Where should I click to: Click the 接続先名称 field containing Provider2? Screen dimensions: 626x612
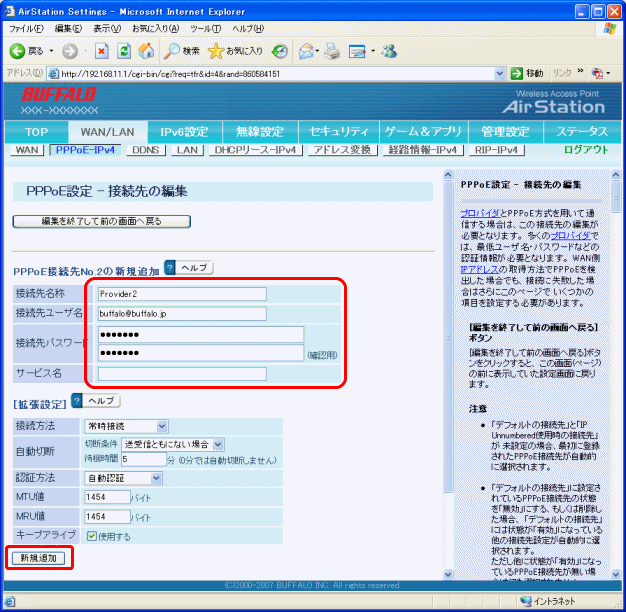click(x=182, y=294)
